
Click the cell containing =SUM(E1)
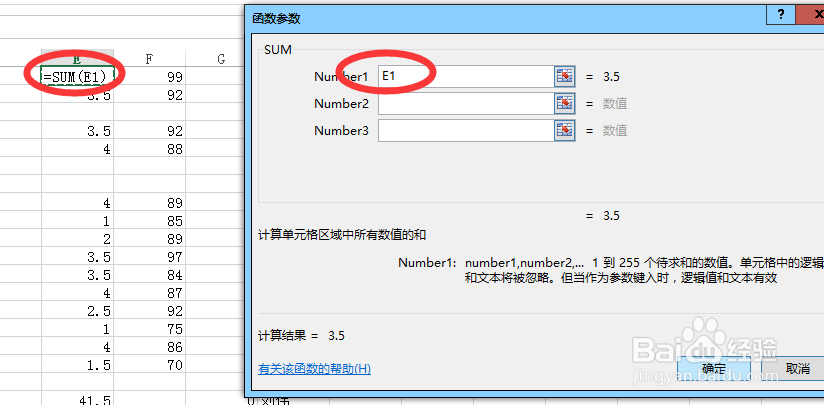(x=77, y=77)
